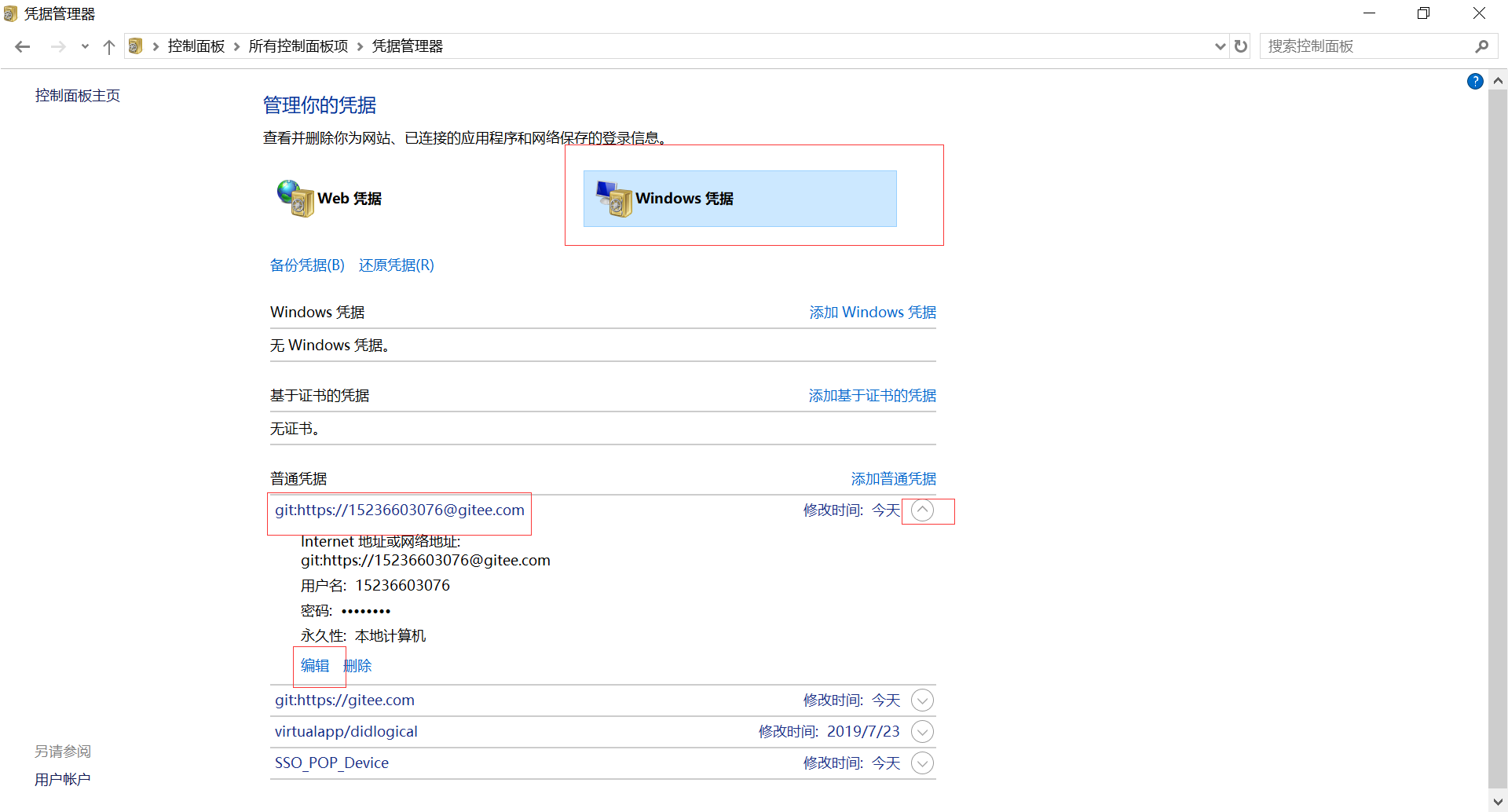Switch to Windows 凭据 tab
Viewport: 1508px width, 812px height.
point(740,199)
